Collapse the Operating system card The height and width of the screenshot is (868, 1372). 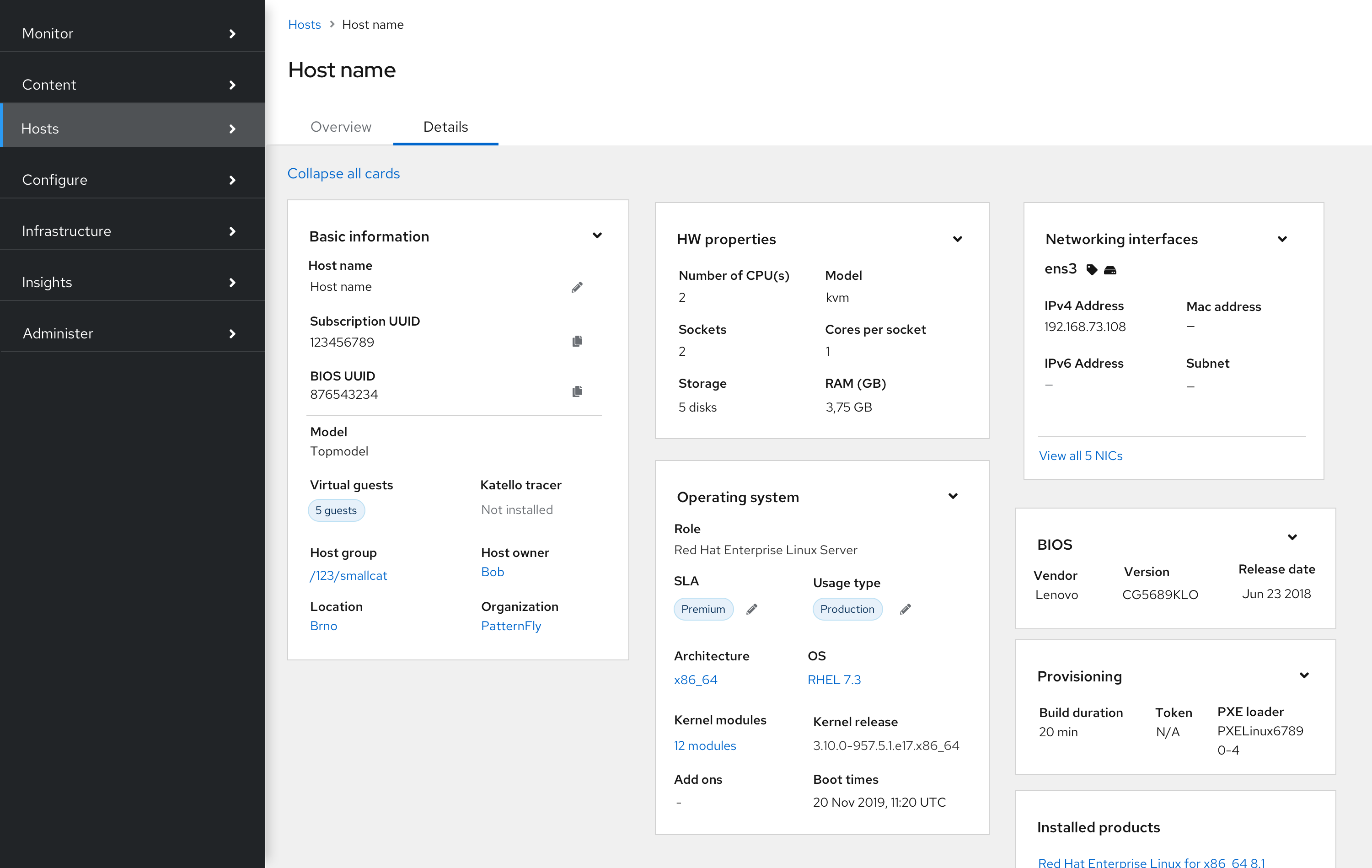click(953, 496)
